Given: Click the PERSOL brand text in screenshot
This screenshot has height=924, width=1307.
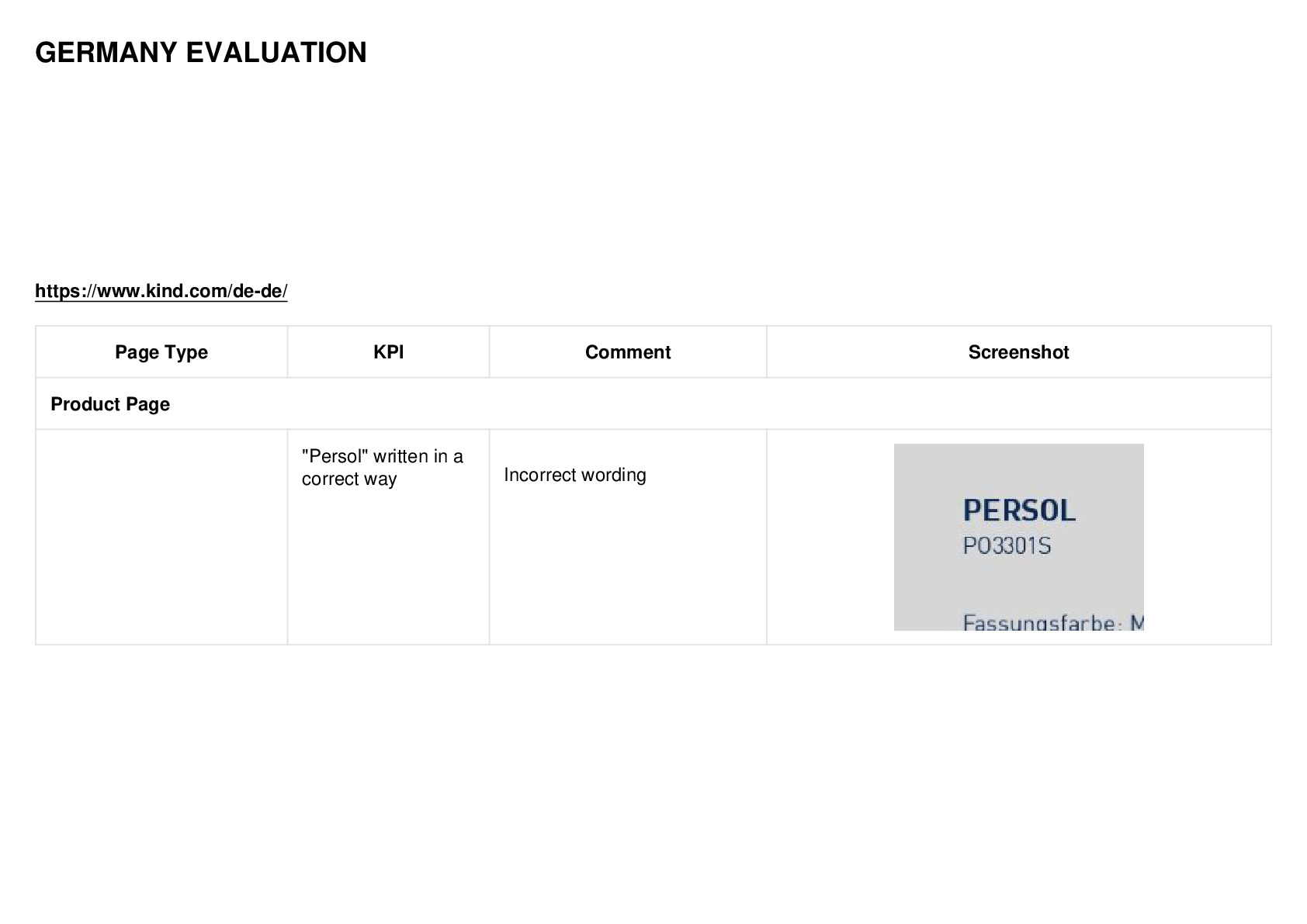Looking at the screenshot, I should coord(1019,510).
